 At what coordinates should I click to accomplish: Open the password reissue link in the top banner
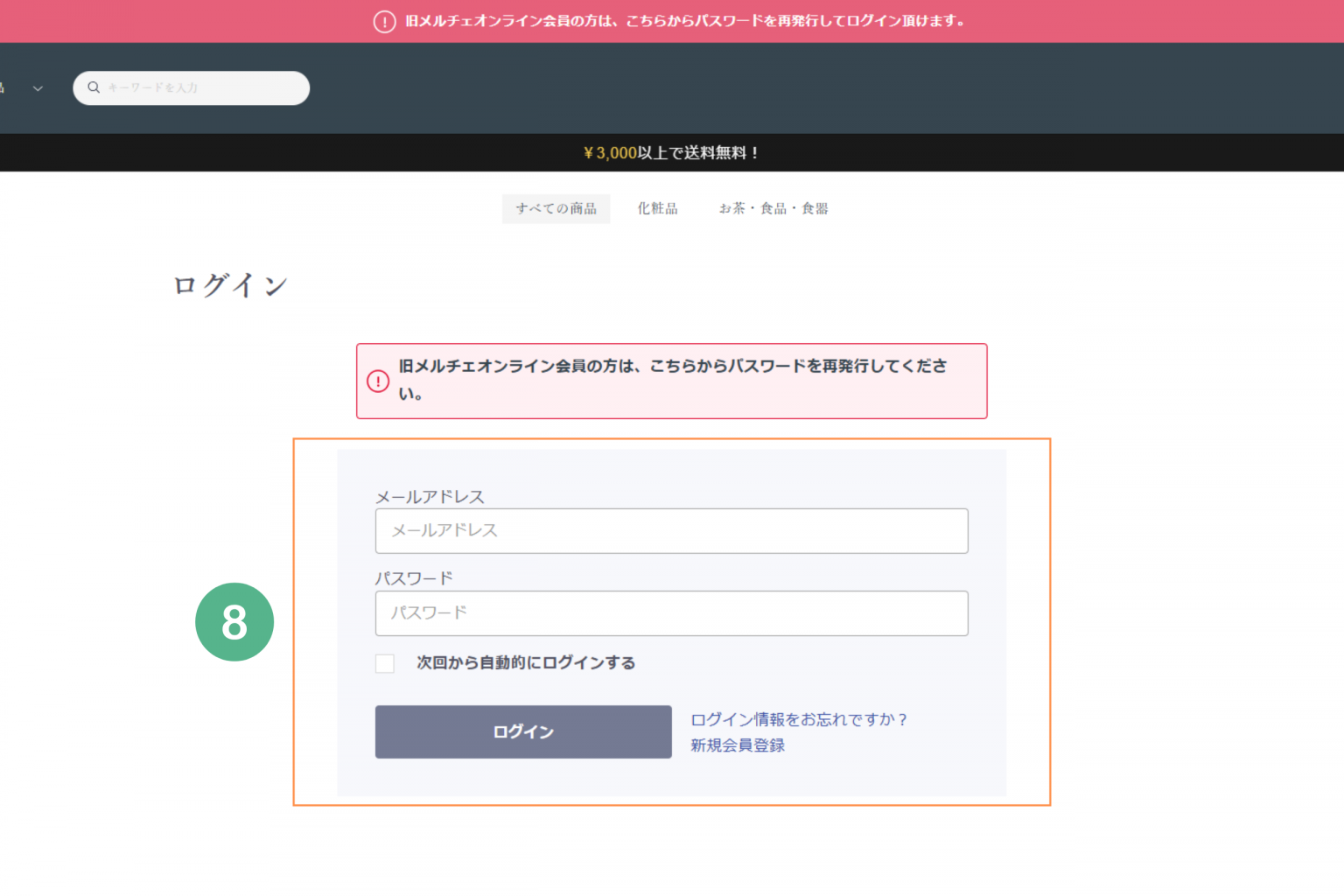[684, 21]
